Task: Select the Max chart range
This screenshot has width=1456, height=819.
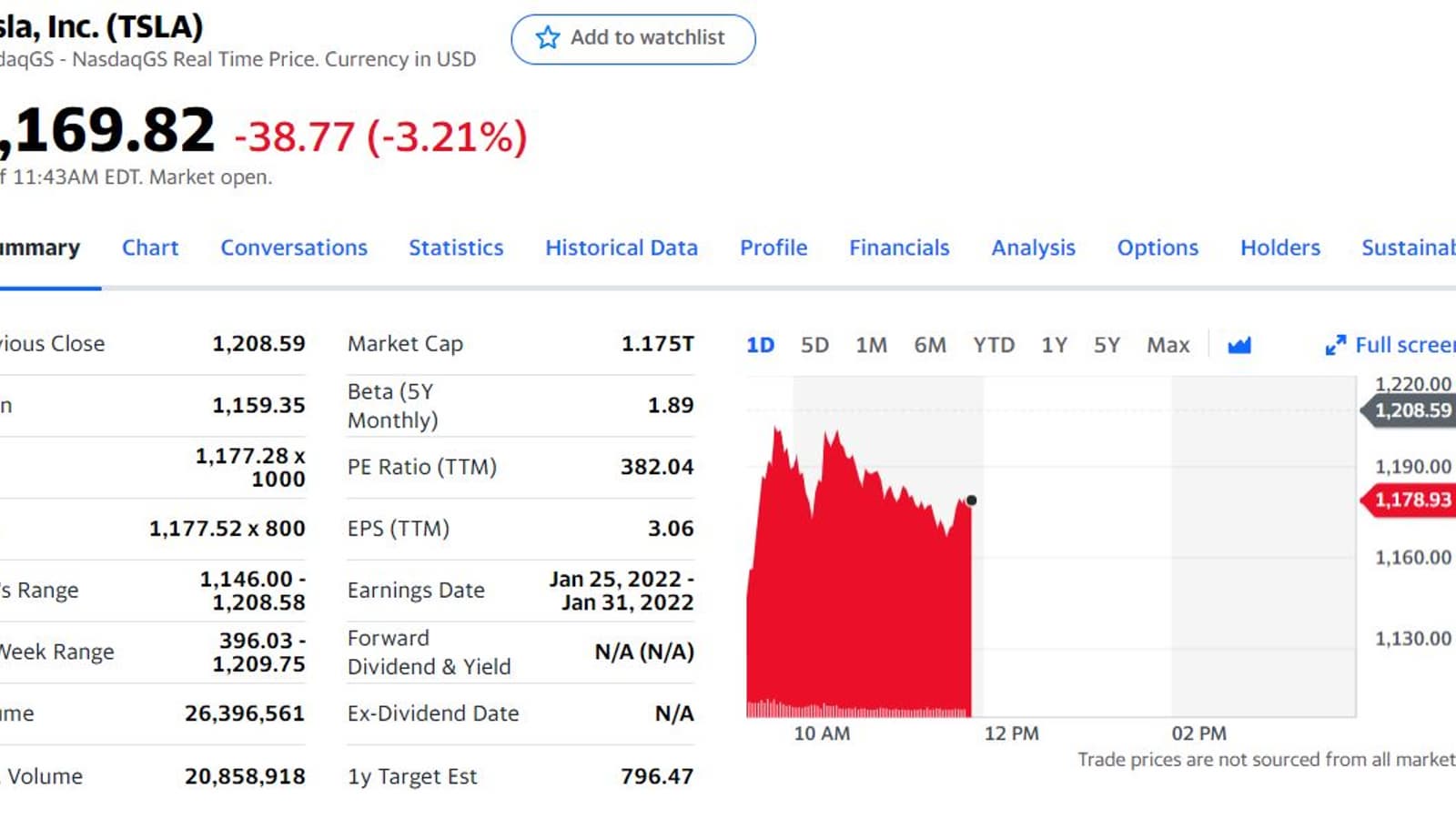Action: (x=1168, y=346)
